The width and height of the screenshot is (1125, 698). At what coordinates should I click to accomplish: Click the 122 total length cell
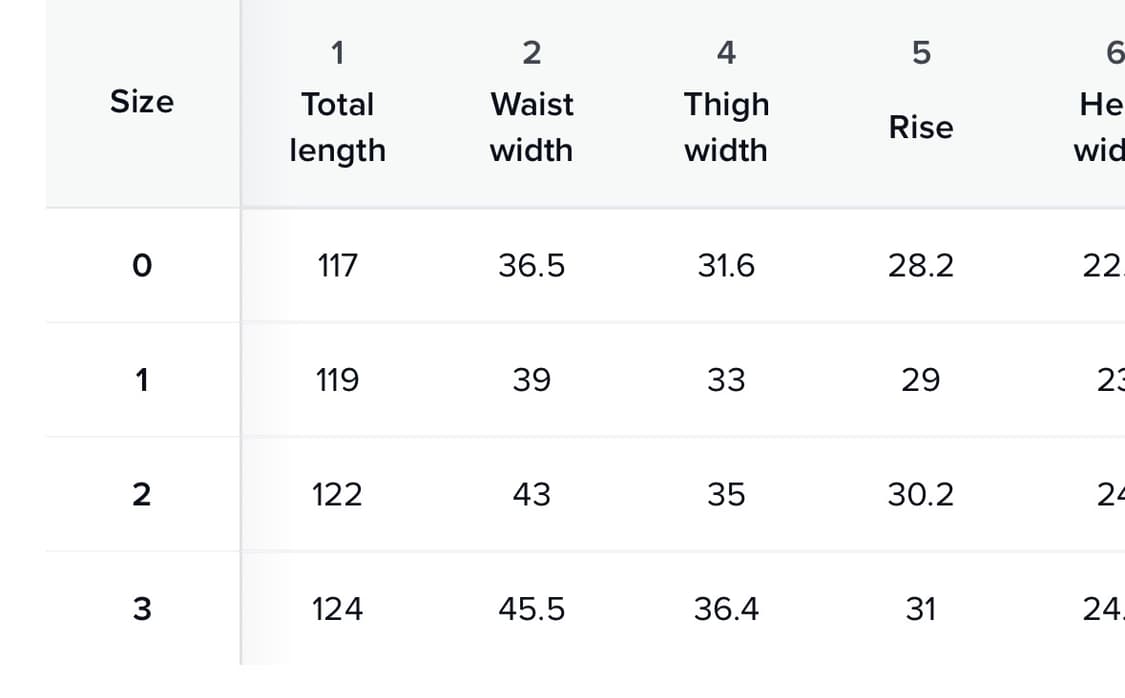coord(337,494)
